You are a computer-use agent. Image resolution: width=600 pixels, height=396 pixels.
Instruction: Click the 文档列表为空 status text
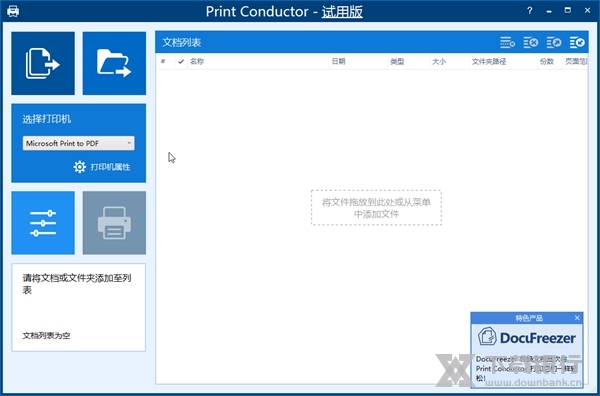(46, 336)
